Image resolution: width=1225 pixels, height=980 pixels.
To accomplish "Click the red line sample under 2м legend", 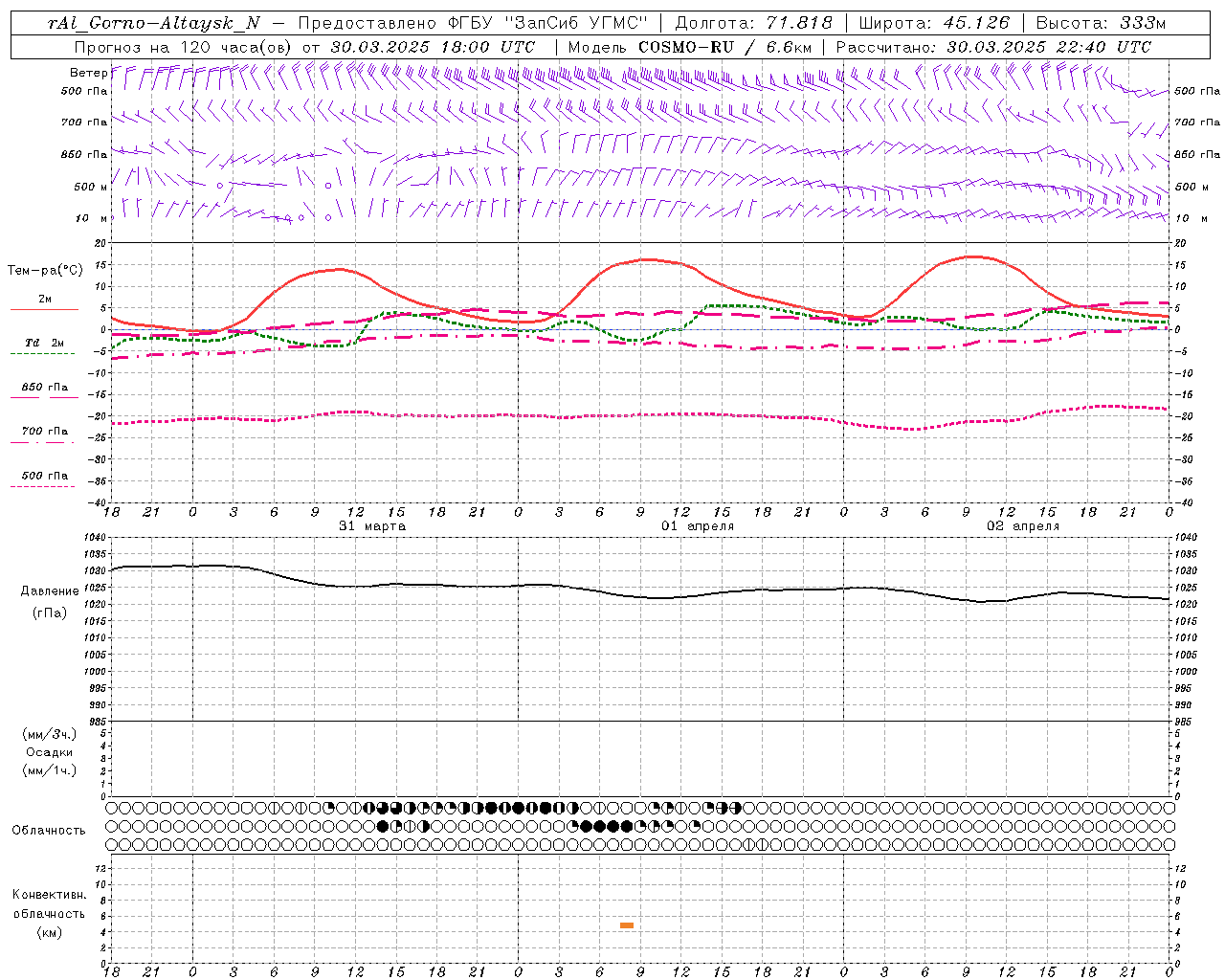I will point(45,309).
